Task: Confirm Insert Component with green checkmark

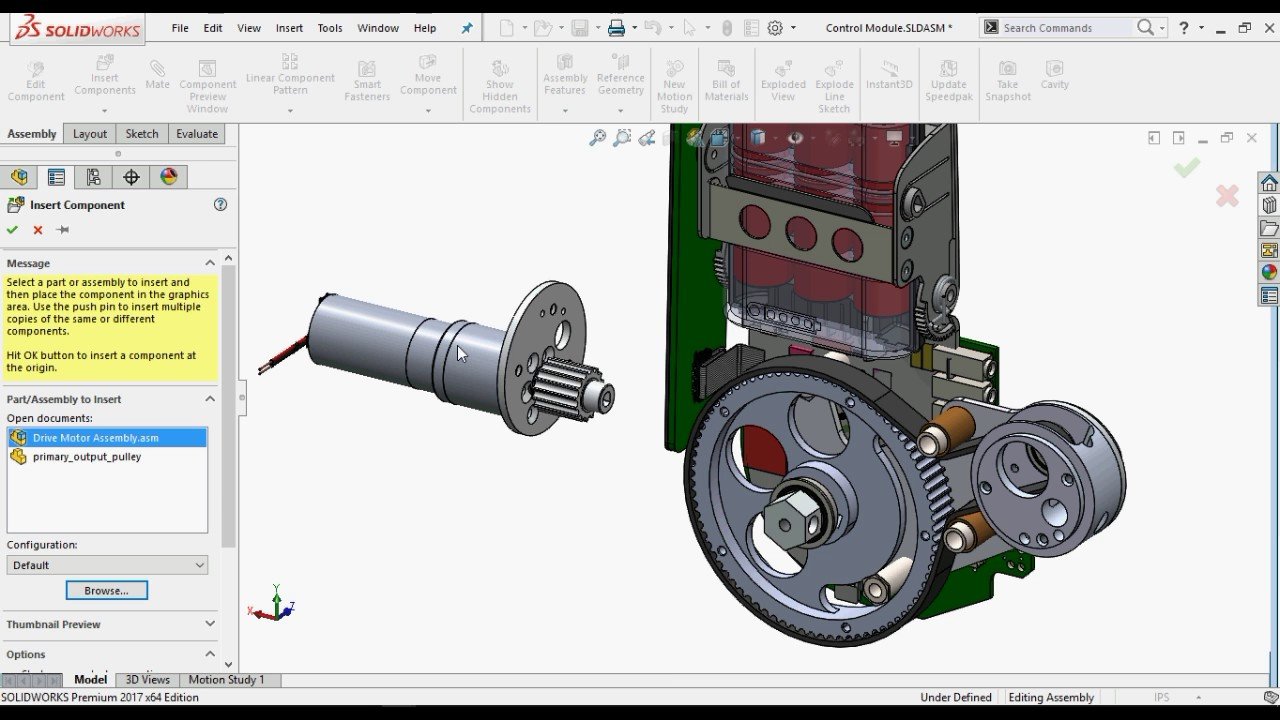Action: pyautogui.click(x=12, y=230)
